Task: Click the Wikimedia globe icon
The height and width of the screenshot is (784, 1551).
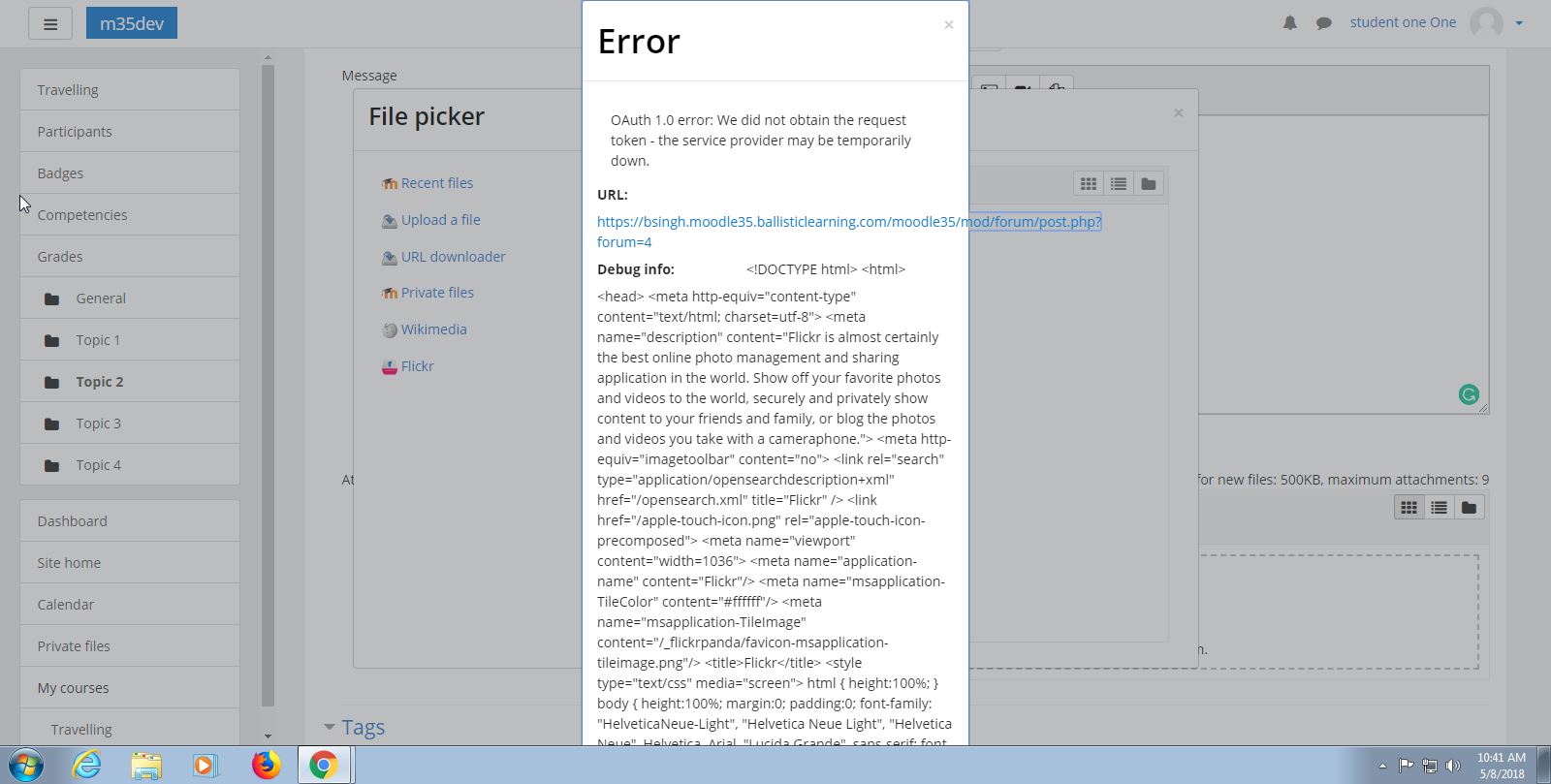Action: (x=390, y=330)
